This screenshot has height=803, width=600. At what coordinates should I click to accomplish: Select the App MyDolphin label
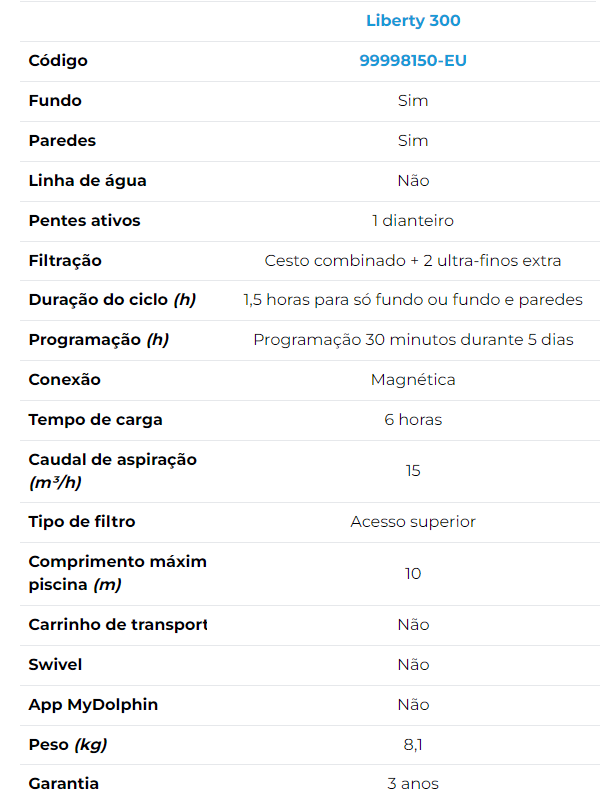[x=93, y=705]
